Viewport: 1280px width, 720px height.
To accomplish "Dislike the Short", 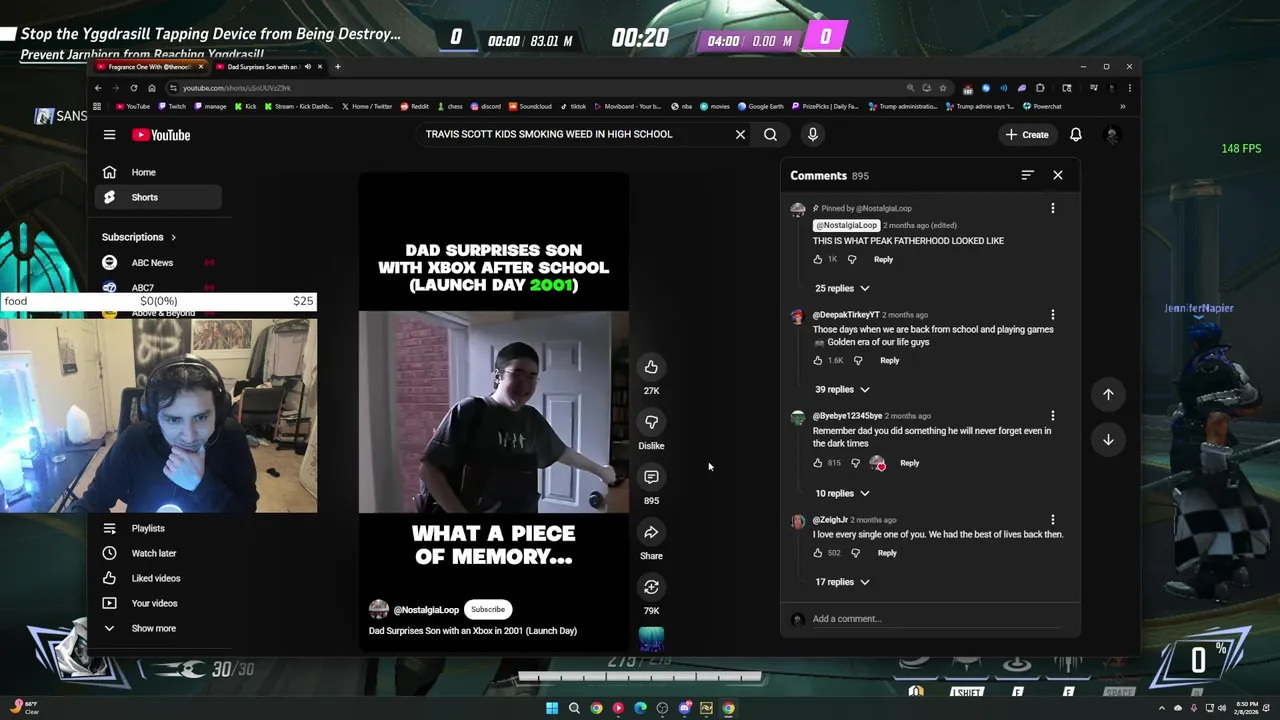I will click(x=651, y=422).
